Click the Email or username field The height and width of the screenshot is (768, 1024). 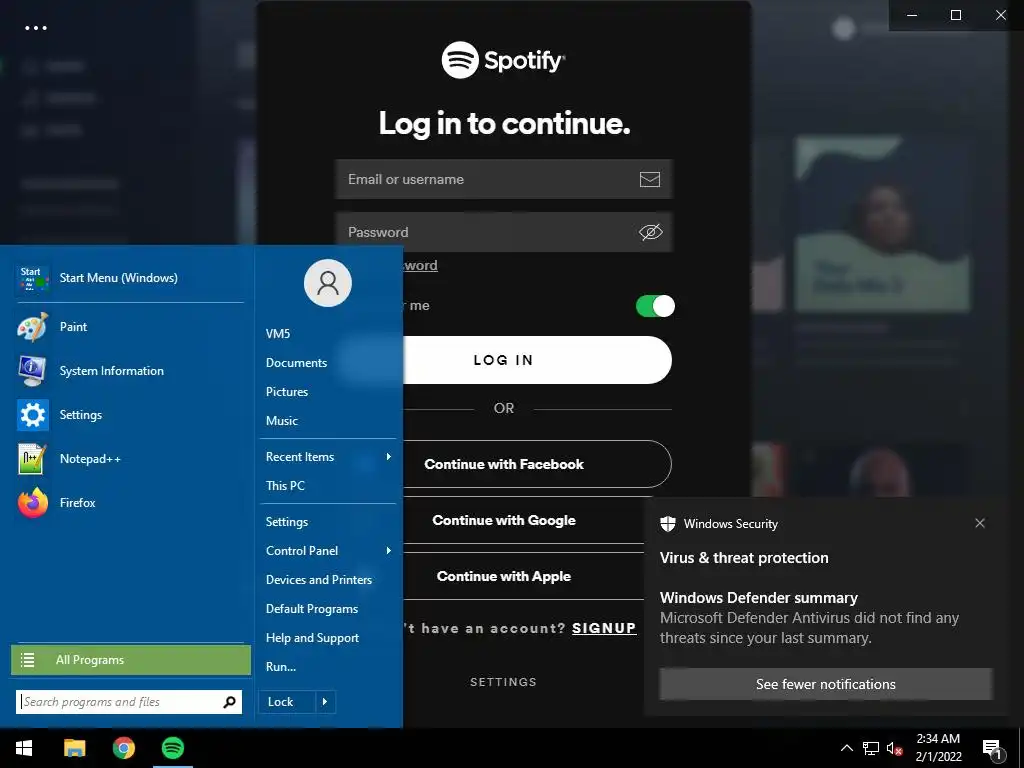[x=504, y=179]
